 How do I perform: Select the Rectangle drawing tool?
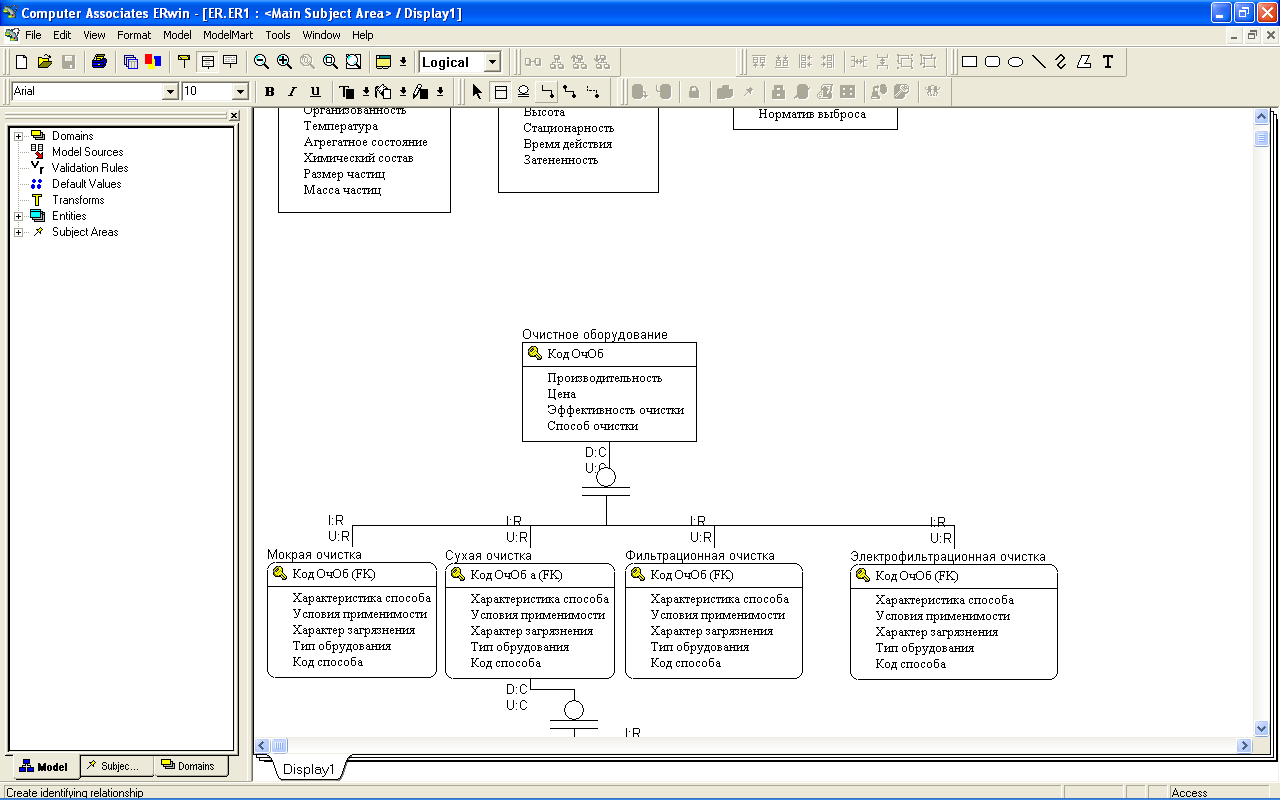coord(969,62)
